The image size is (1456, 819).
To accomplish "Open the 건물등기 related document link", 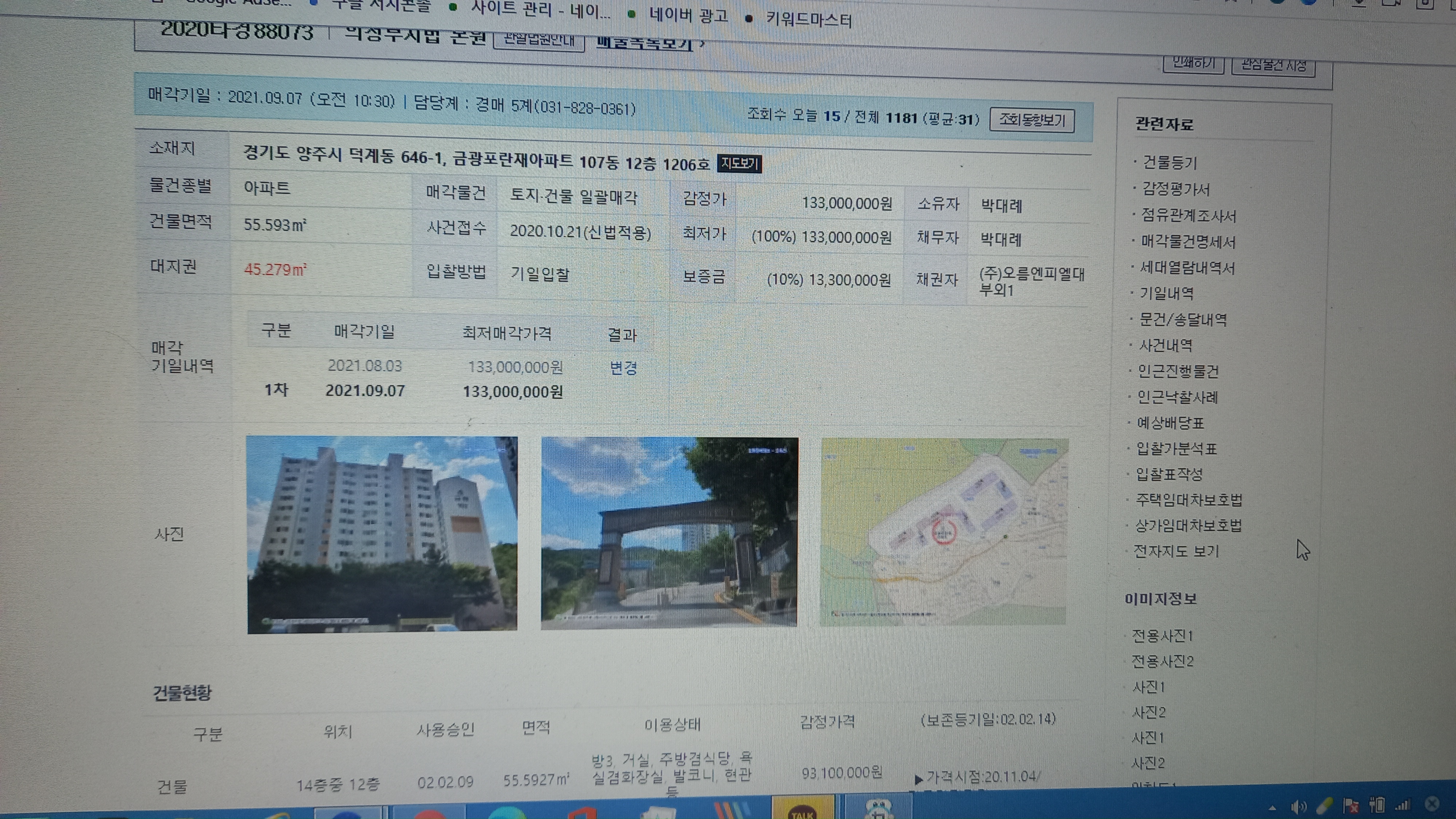I will pos(1170,163).
